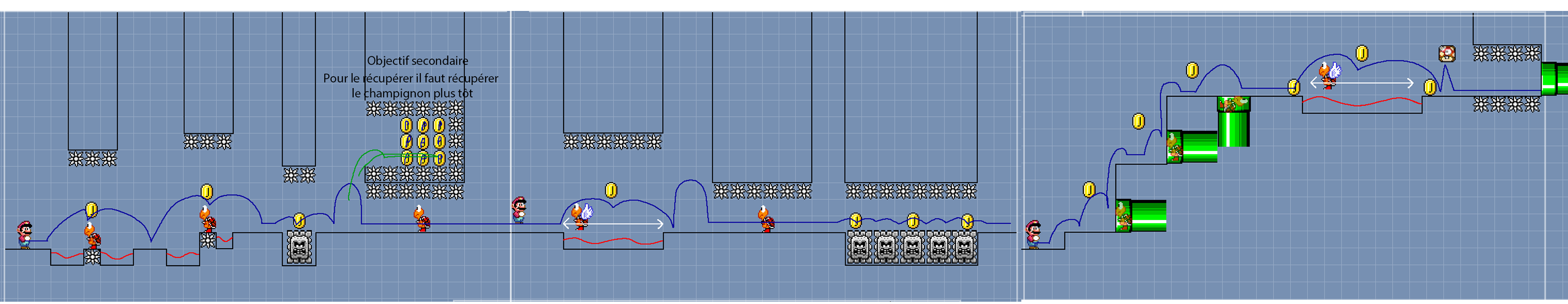Click the 'Objectif secondaire' text line
This screenshot has width=1568, height=304.
click(418, 61)
